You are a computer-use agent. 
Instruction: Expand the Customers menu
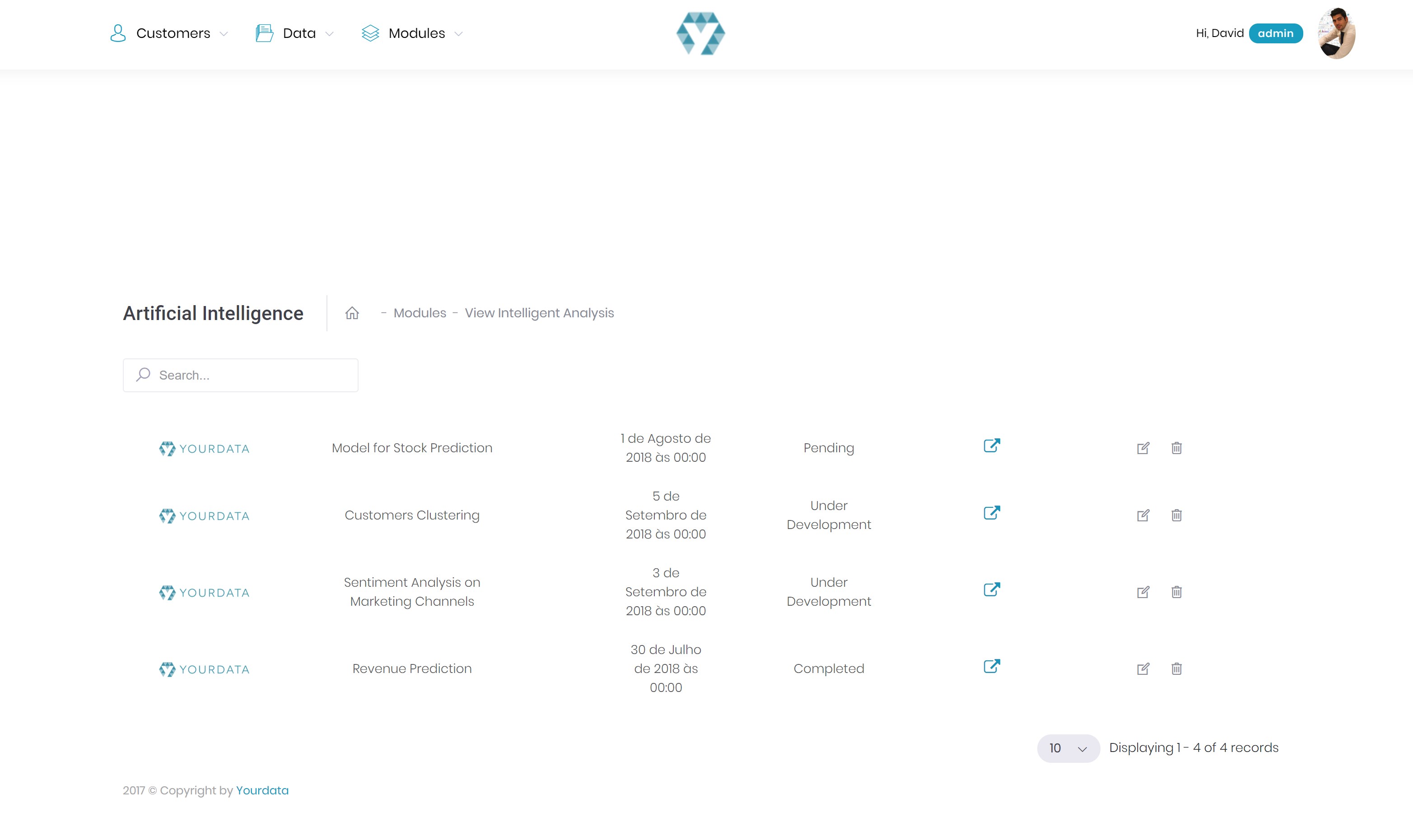coord(169,33)
